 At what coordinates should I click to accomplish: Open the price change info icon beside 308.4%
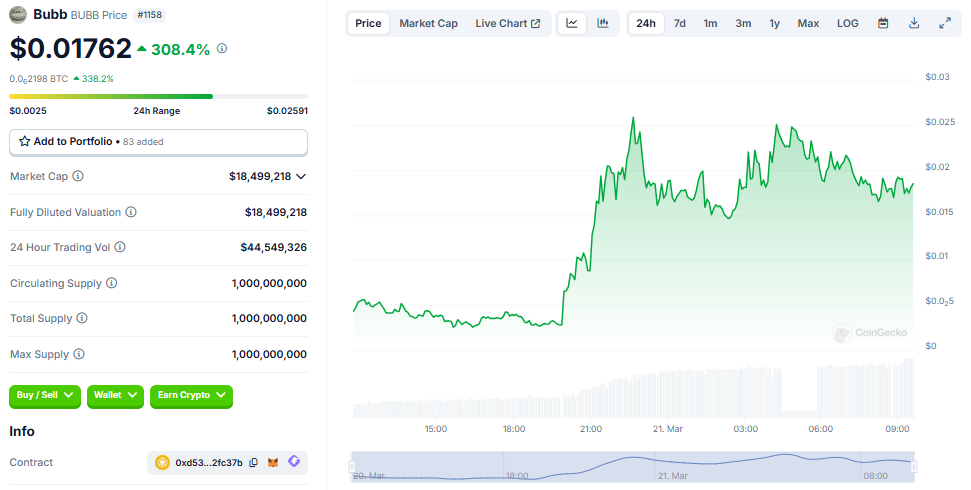point(222,48)
